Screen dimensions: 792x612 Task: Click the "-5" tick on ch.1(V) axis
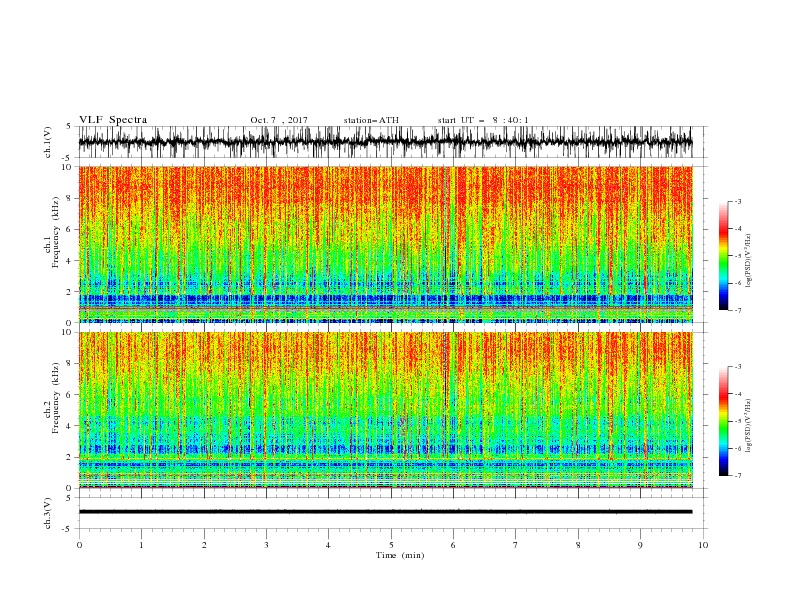tap(68, 158)
